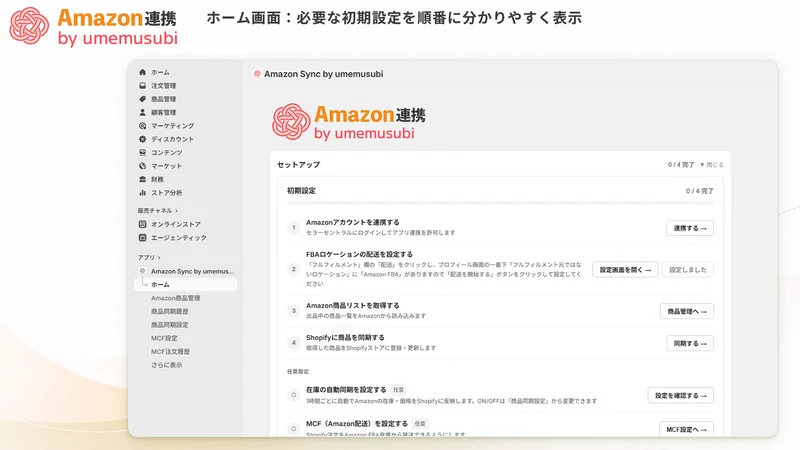Click step 2 number circle

[x=293, y=269]
